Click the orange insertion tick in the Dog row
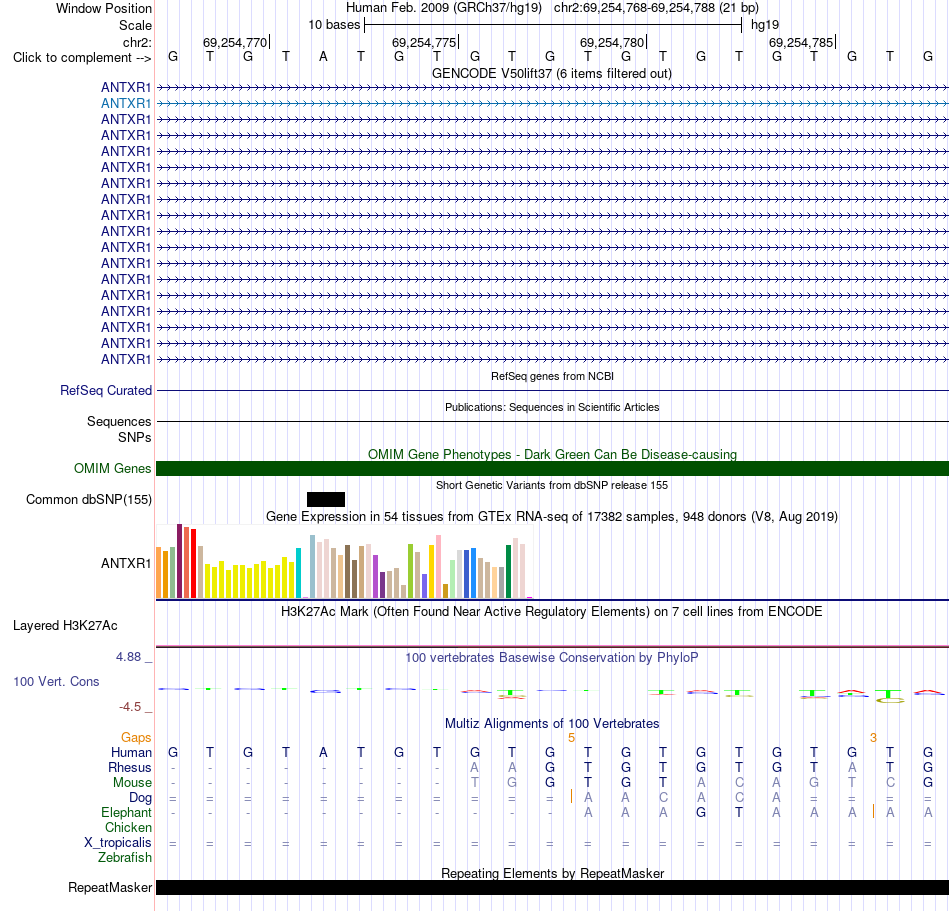The height and width of the screenshot is (911, 950). (571, 796)
